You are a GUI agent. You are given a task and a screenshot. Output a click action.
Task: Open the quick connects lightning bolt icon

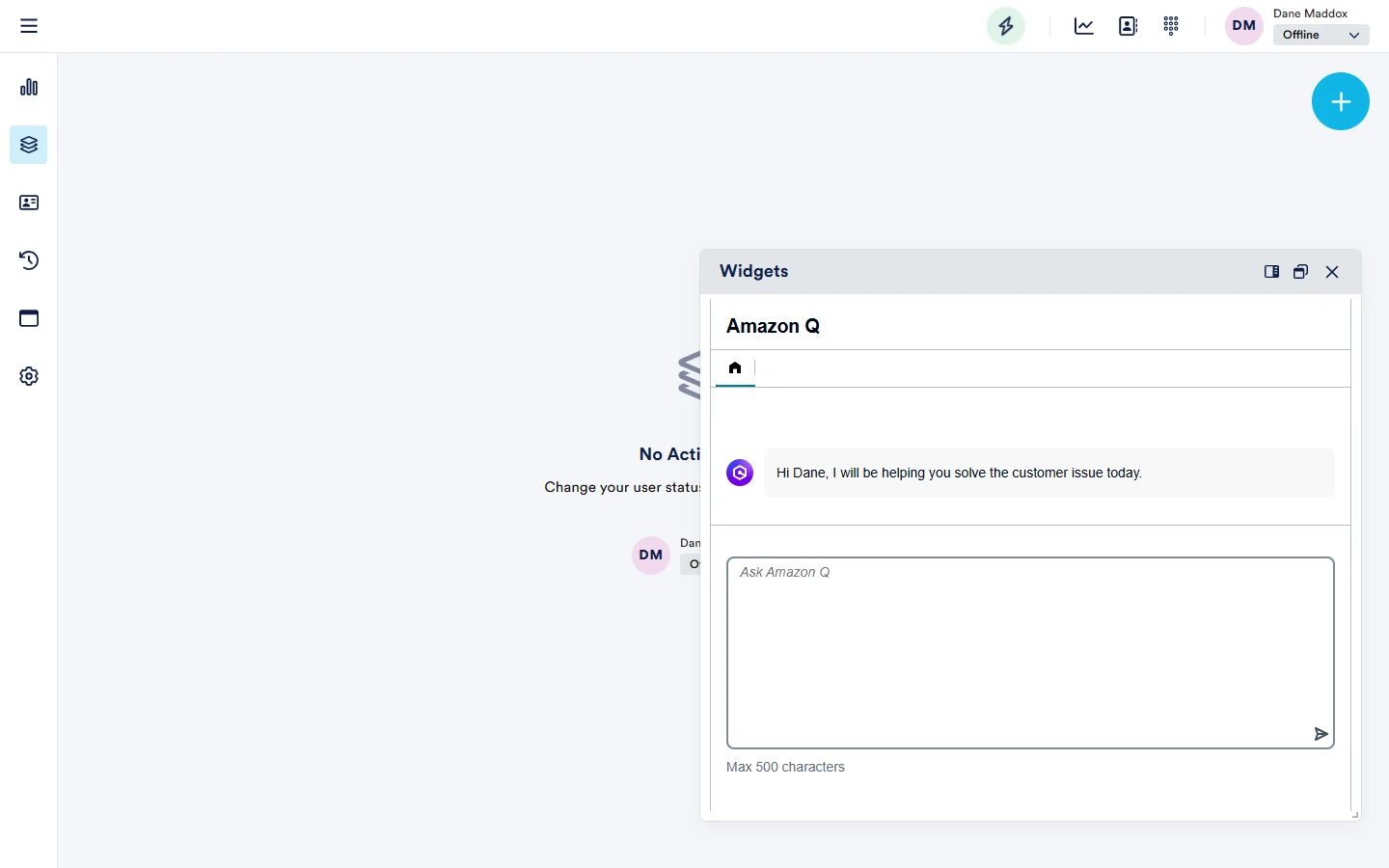coord(1005,26)
